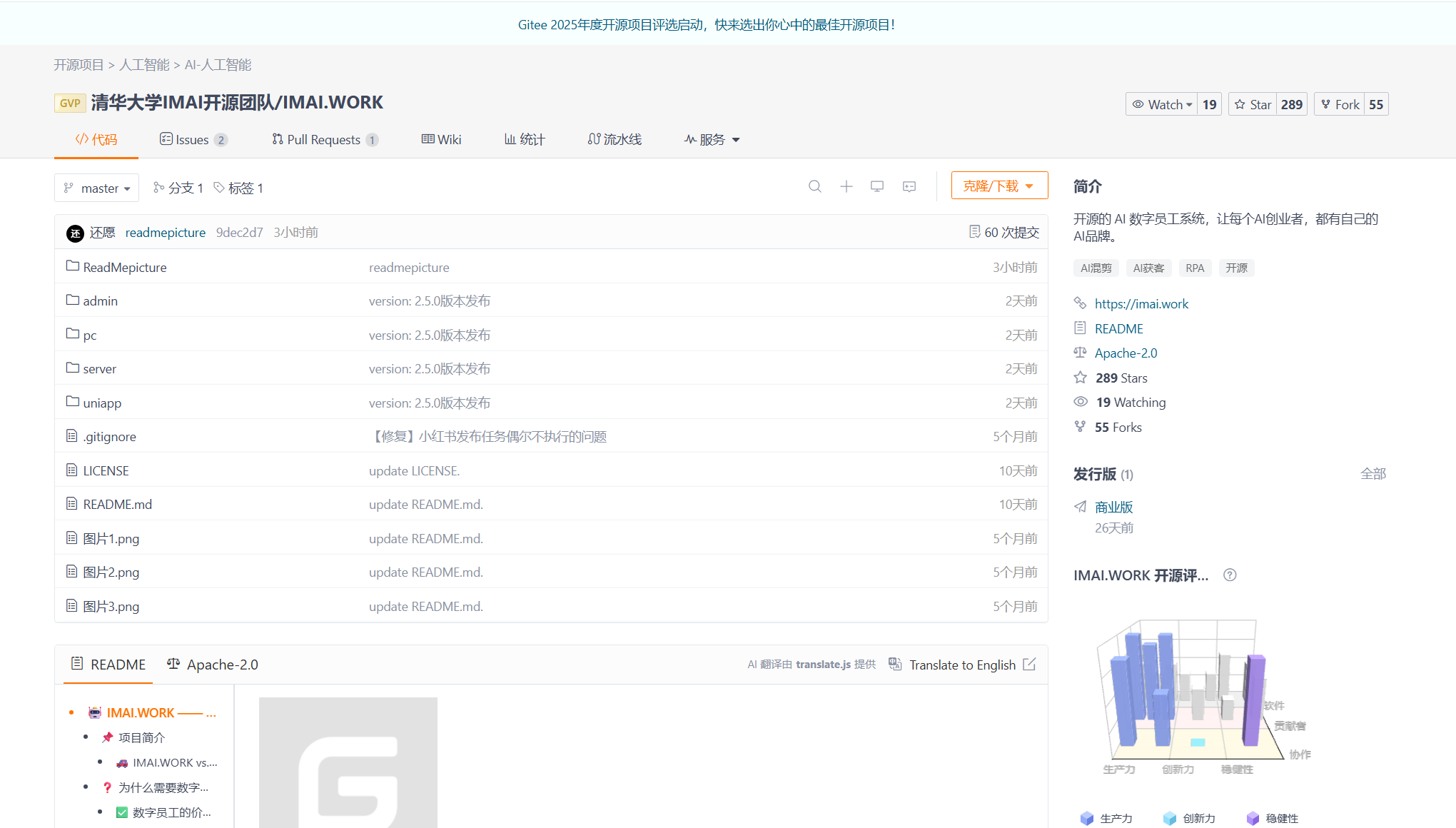
Task: Open translation external-link icon beside Translate to English
Action: 1028,665
